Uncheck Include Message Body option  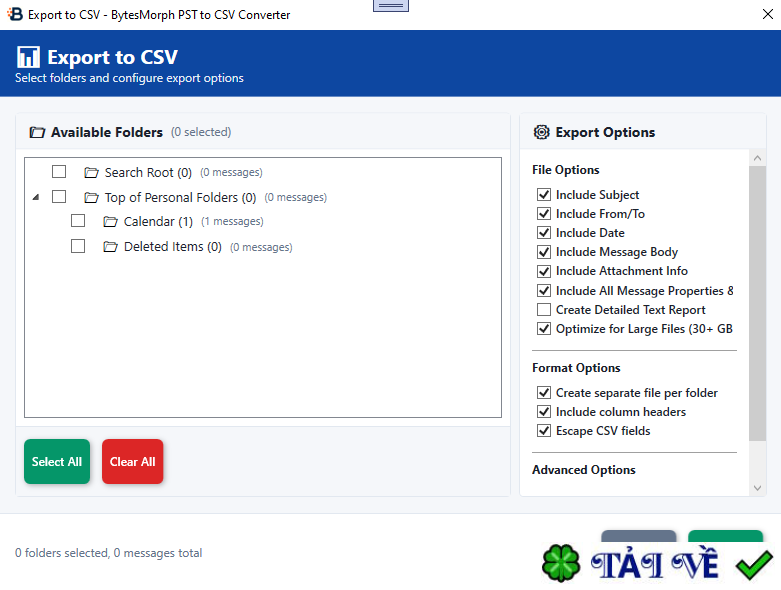click(544, 252)
